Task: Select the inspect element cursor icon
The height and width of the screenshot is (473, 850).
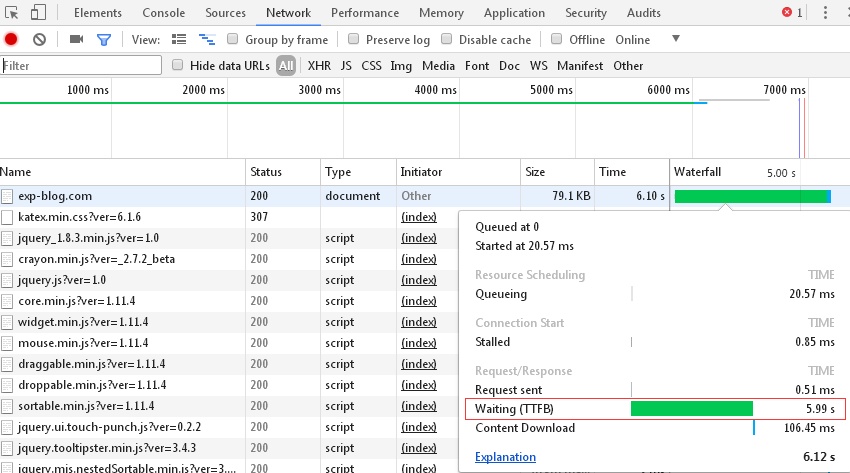Action: [x=11, y=12]
